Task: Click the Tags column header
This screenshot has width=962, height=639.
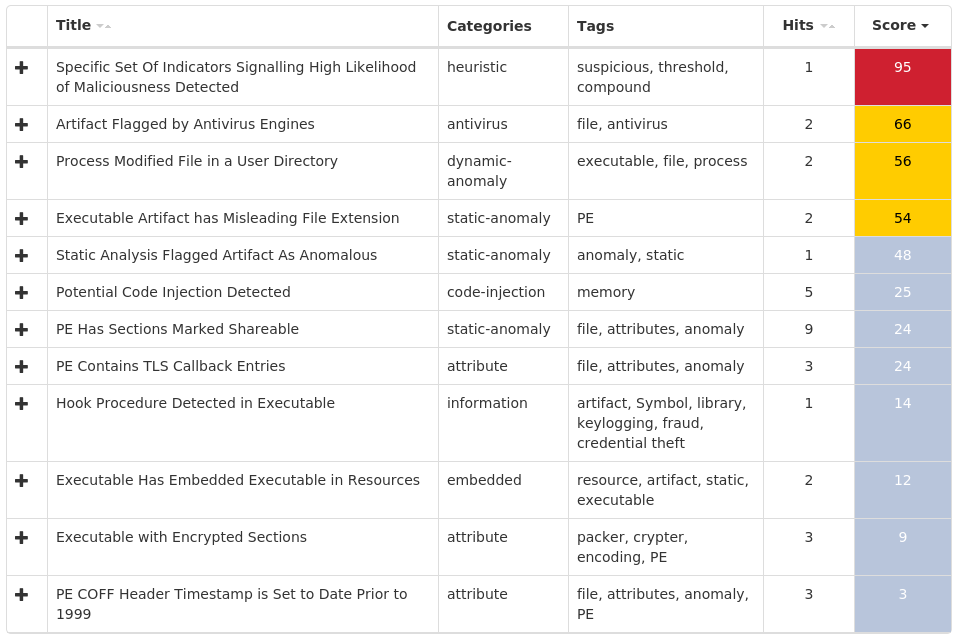Action: pyautogui.click(x=595, y=26)
